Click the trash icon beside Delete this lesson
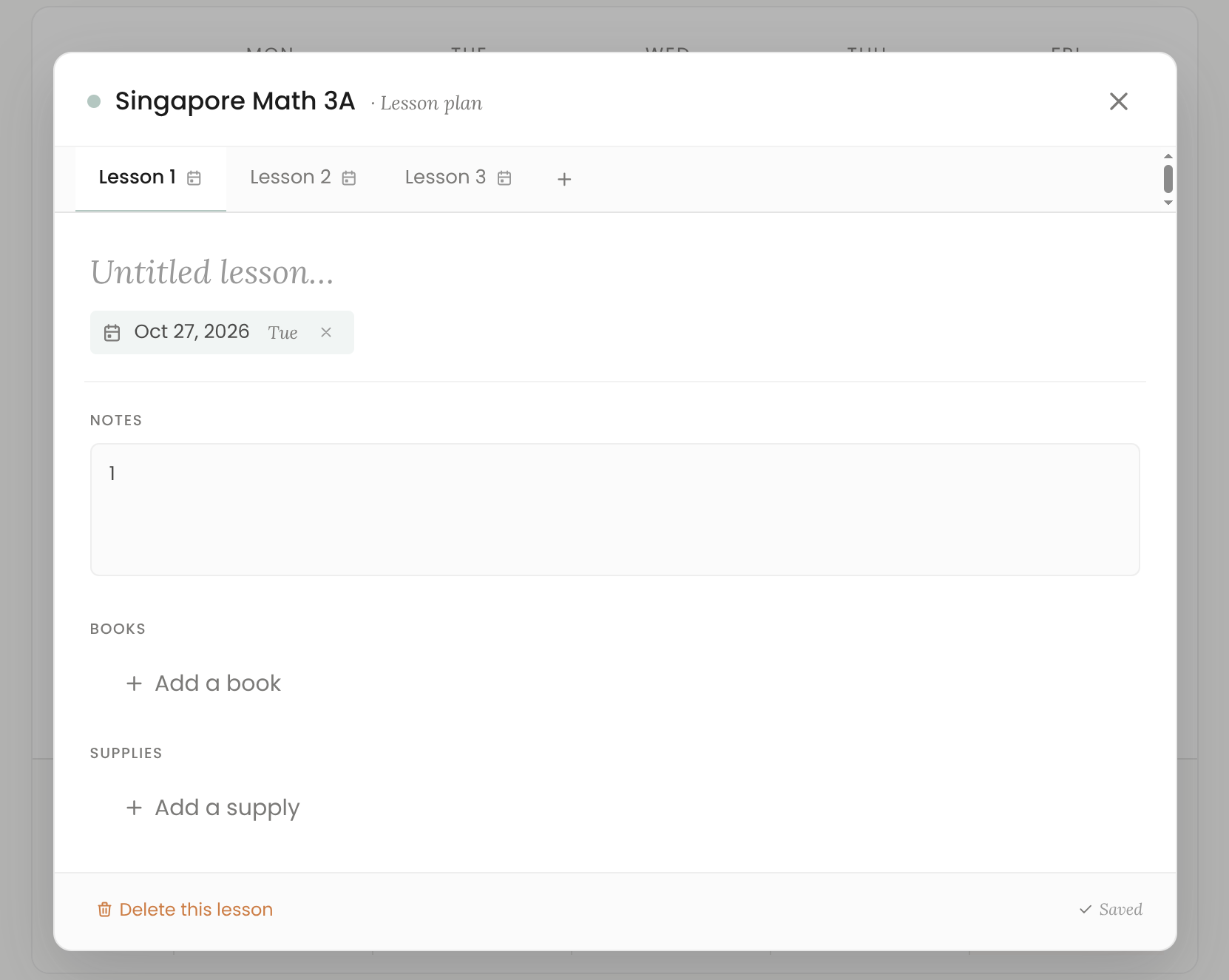The height and width of the screenshot is (980, 1229). (x=105, y=910)
